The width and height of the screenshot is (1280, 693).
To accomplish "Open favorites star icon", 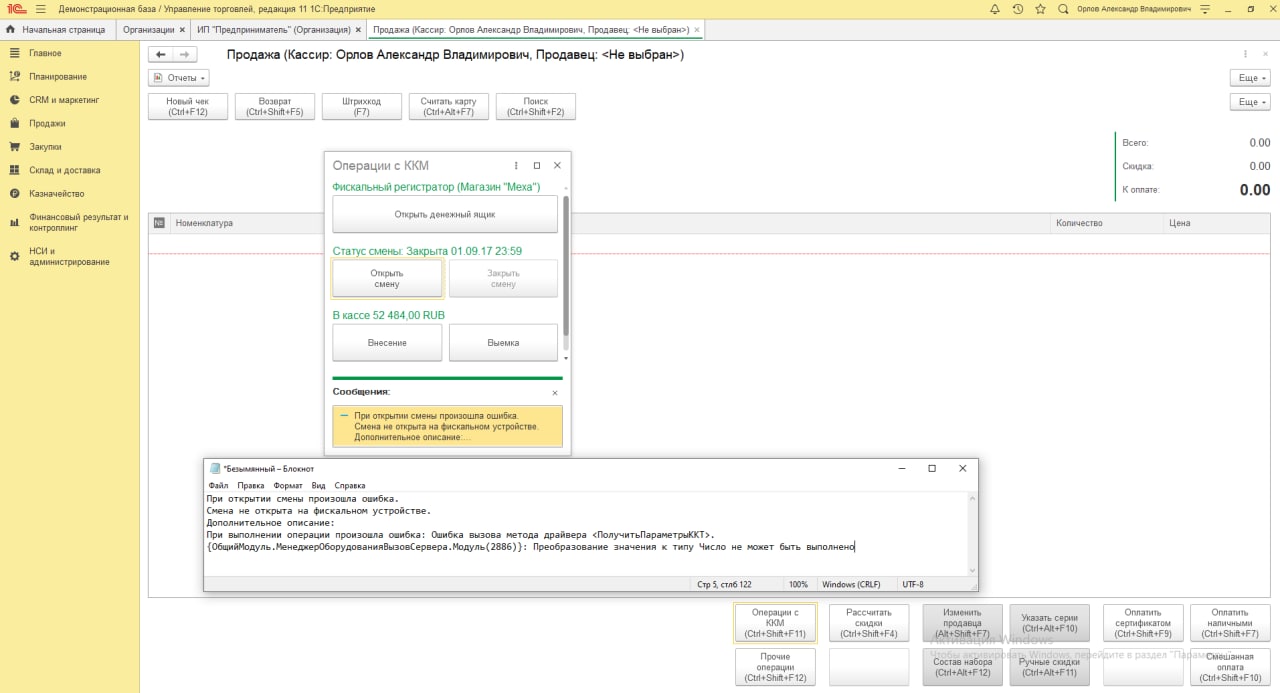I will (1041, 8).
